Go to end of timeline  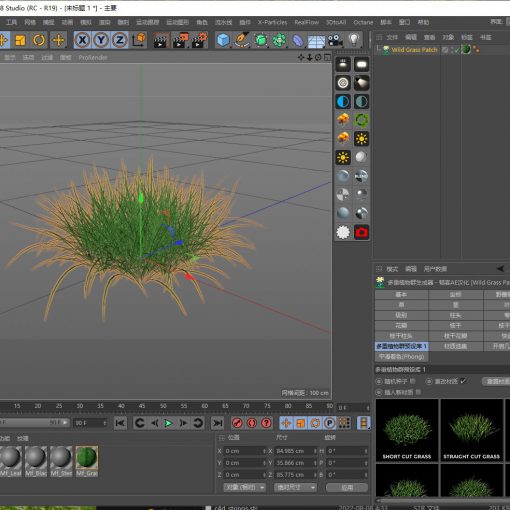218,423
